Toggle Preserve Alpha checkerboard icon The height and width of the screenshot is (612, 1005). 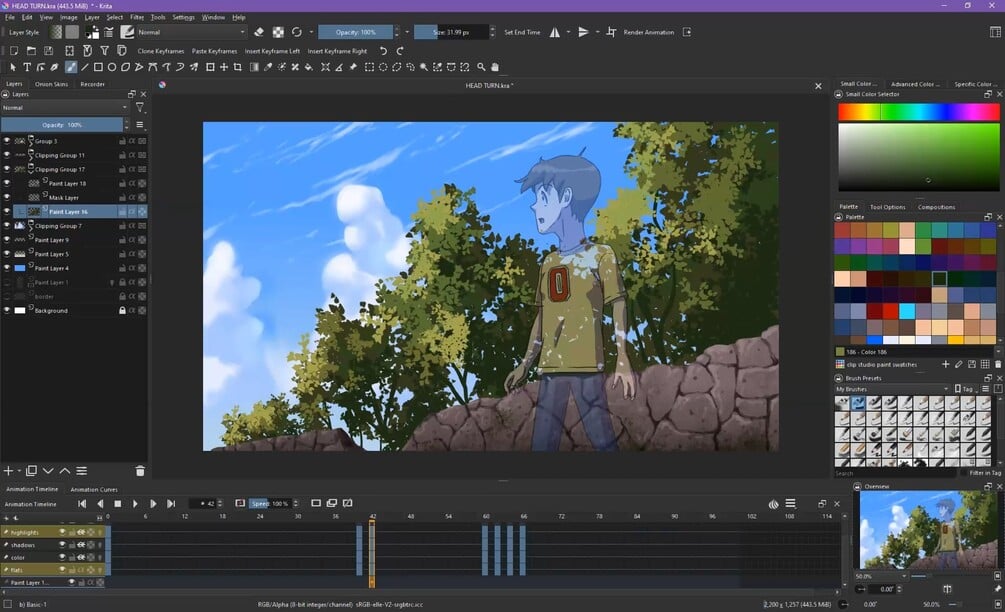coord(278,32)
